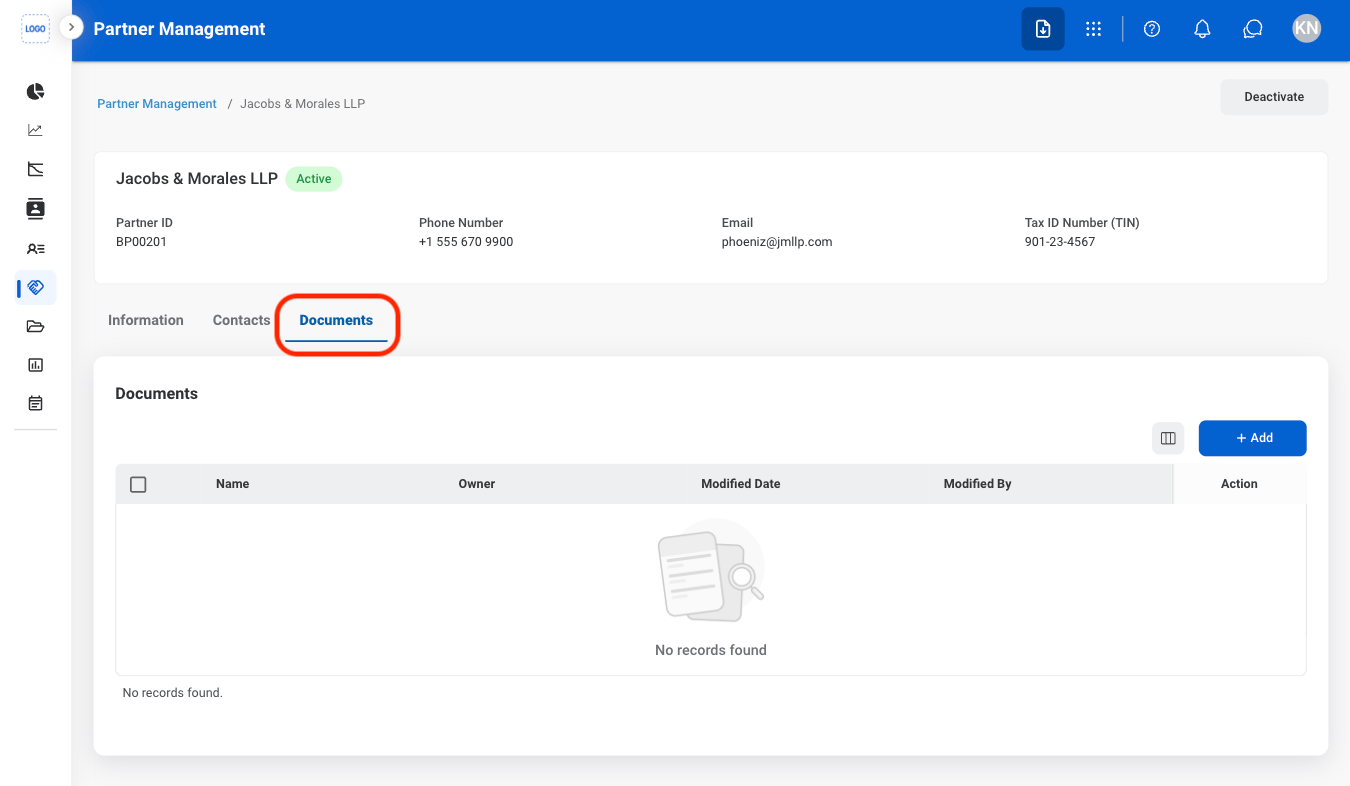Open the chat messages icon

coord(1253,29)
